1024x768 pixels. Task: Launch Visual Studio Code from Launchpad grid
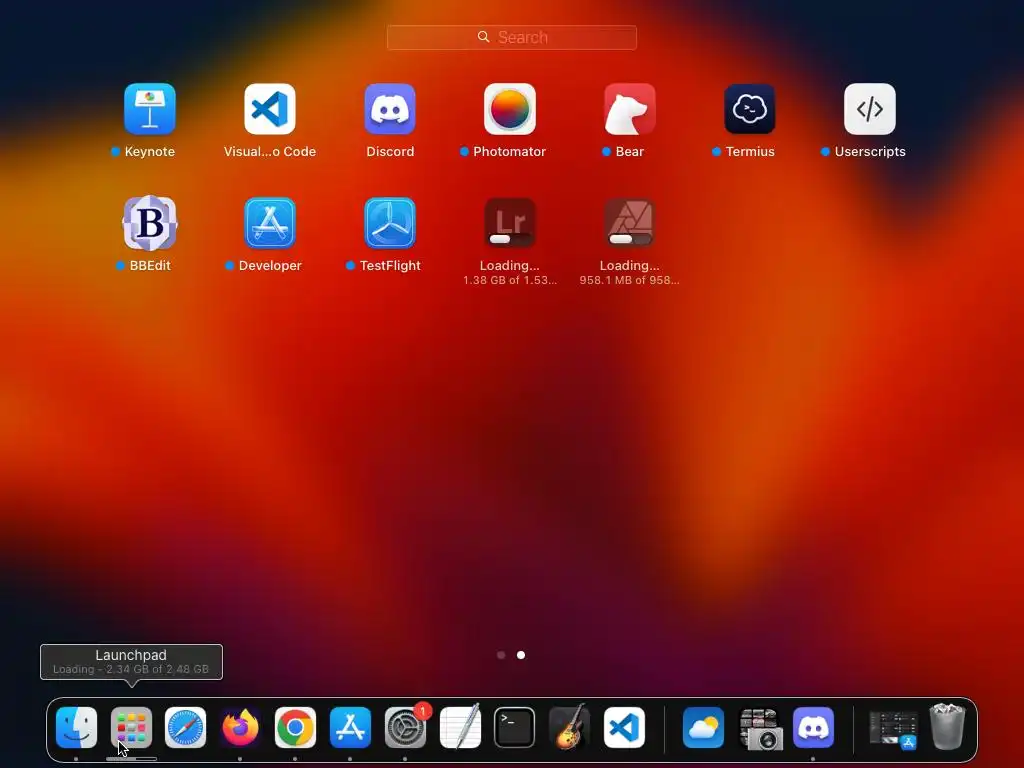tap(270, 109)
